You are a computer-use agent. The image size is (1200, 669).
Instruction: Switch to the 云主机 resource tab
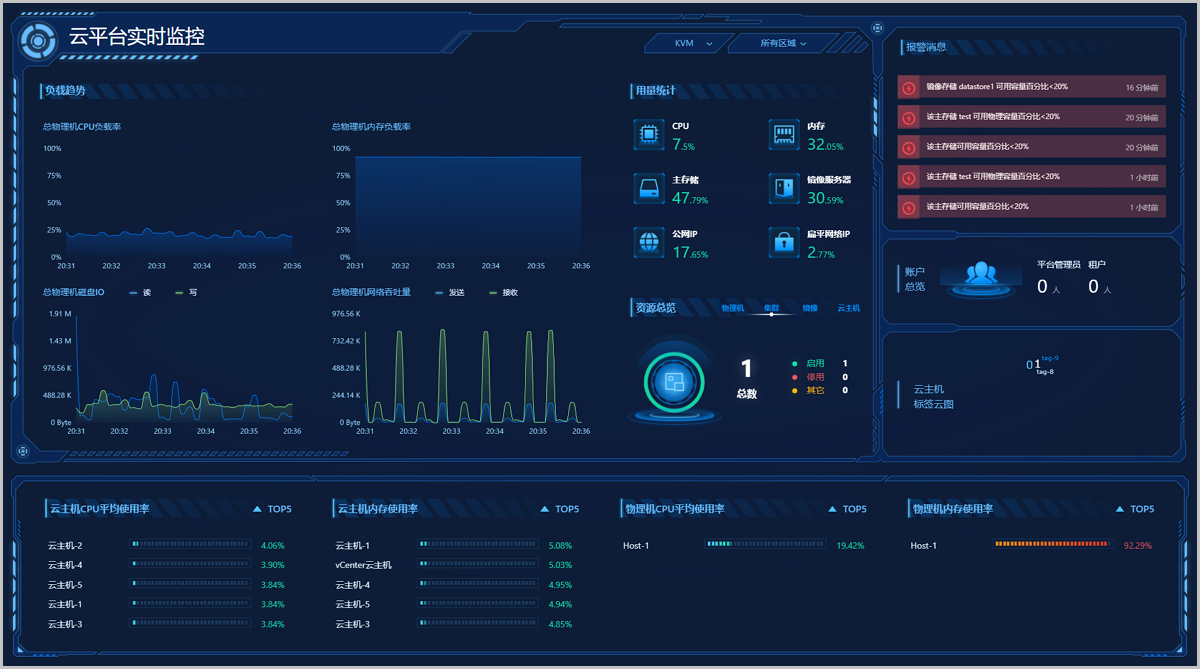coord(848,308)
